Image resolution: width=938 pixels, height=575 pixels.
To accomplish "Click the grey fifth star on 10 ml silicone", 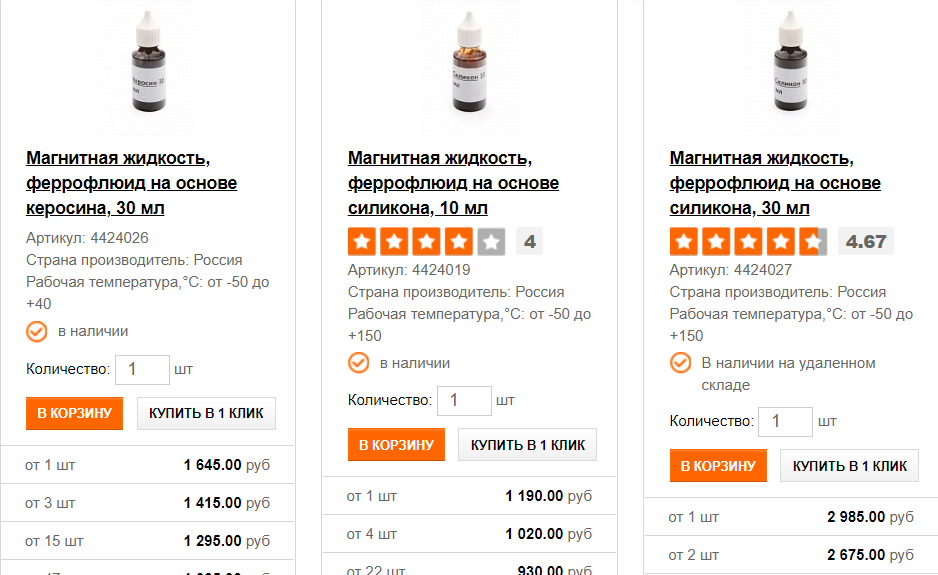I will click(491, 242).
